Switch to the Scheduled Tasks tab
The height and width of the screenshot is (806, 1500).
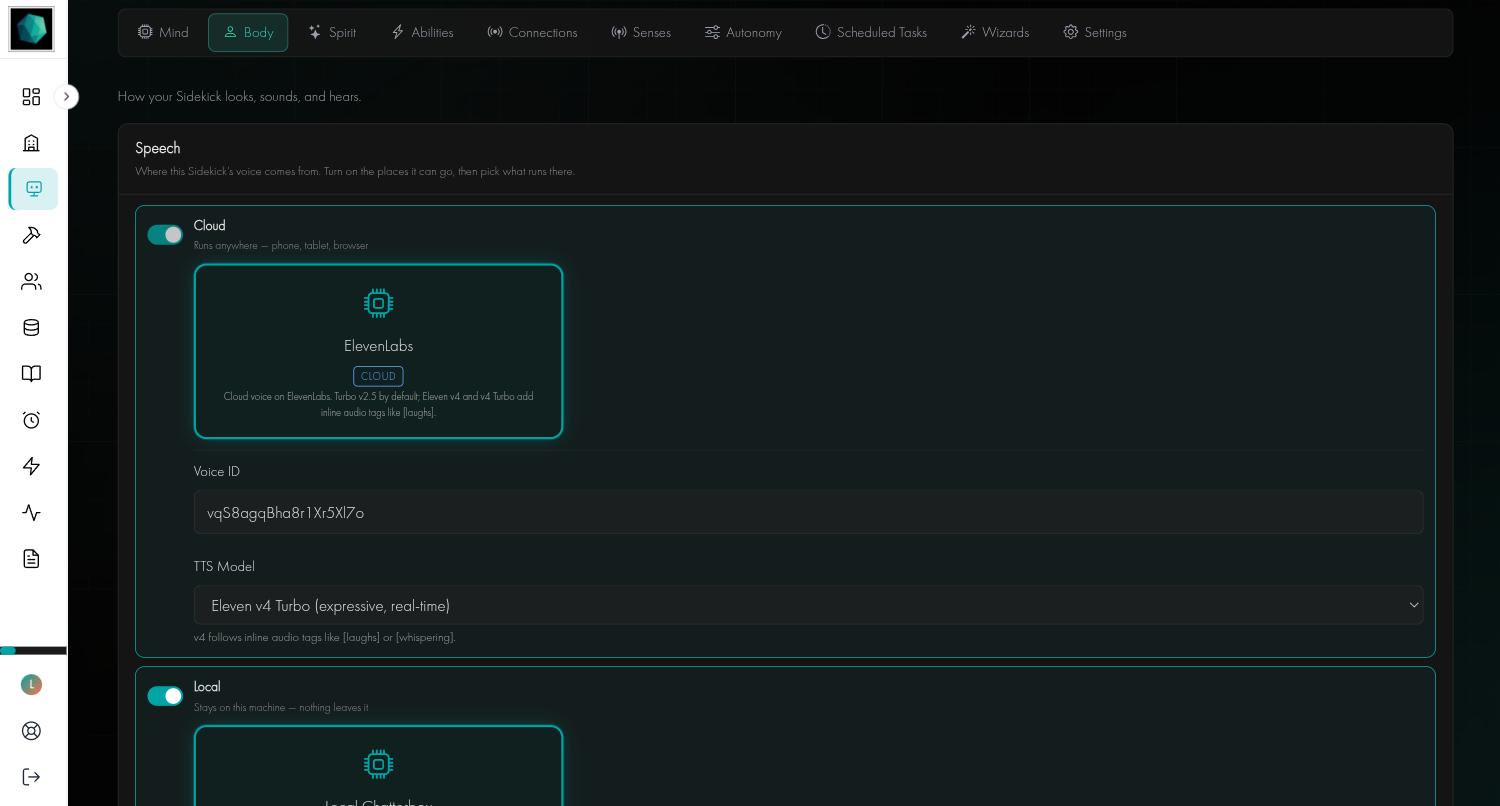tap(871, 33)
